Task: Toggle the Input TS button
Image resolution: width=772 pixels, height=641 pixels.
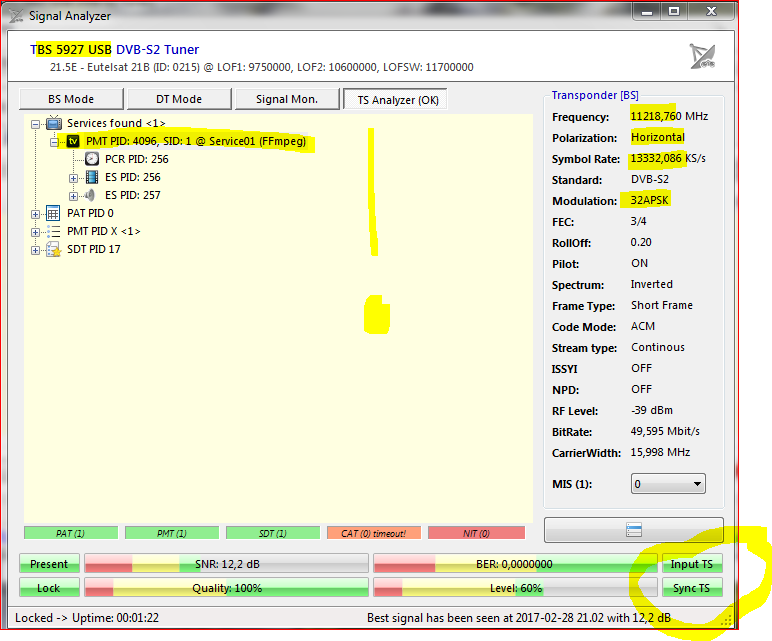Action: (691, 564)
